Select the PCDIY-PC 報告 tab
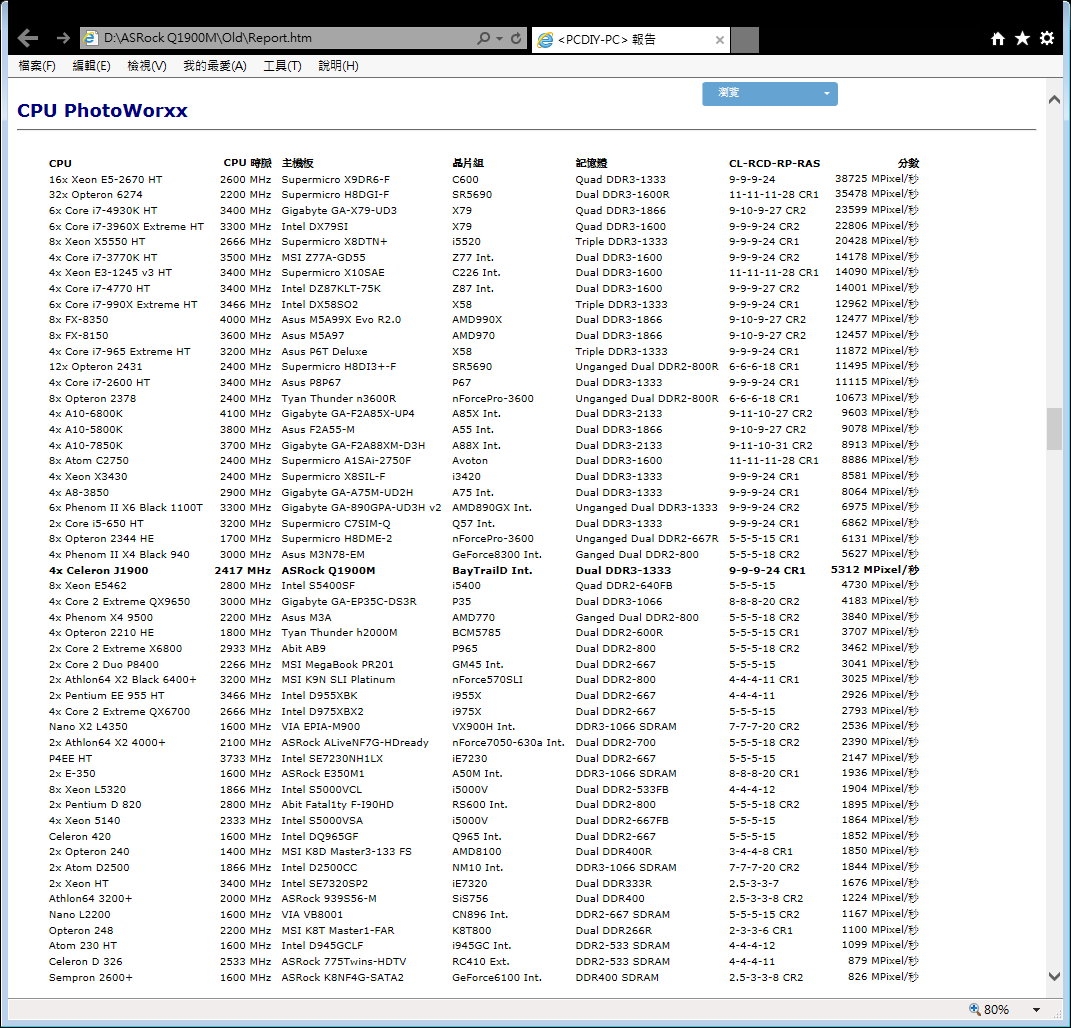This screenshot has width=1071, height=1028. coord(630,40)
